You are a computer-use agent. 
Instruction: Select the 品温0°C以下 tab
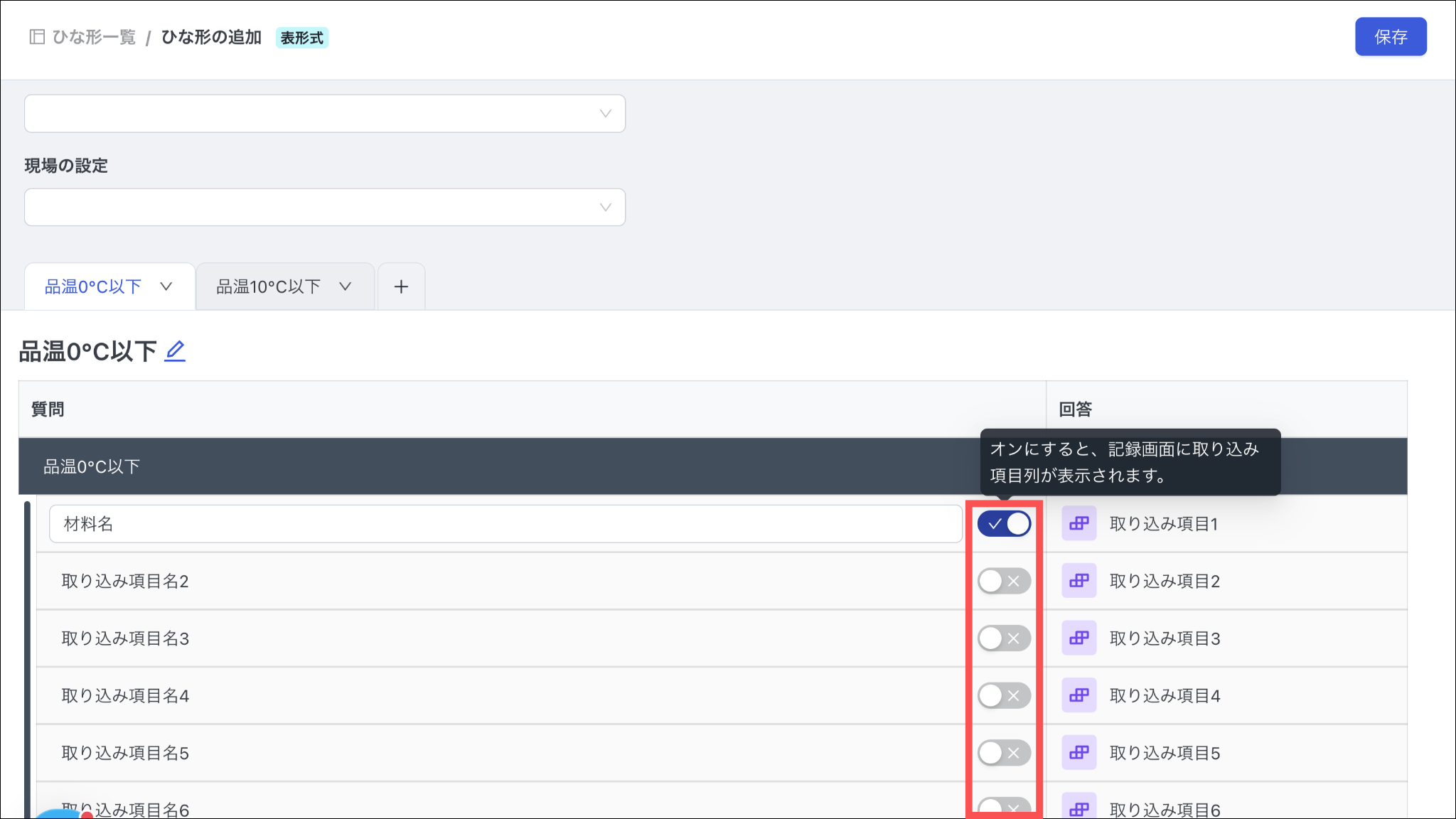(x=93, y=287)
